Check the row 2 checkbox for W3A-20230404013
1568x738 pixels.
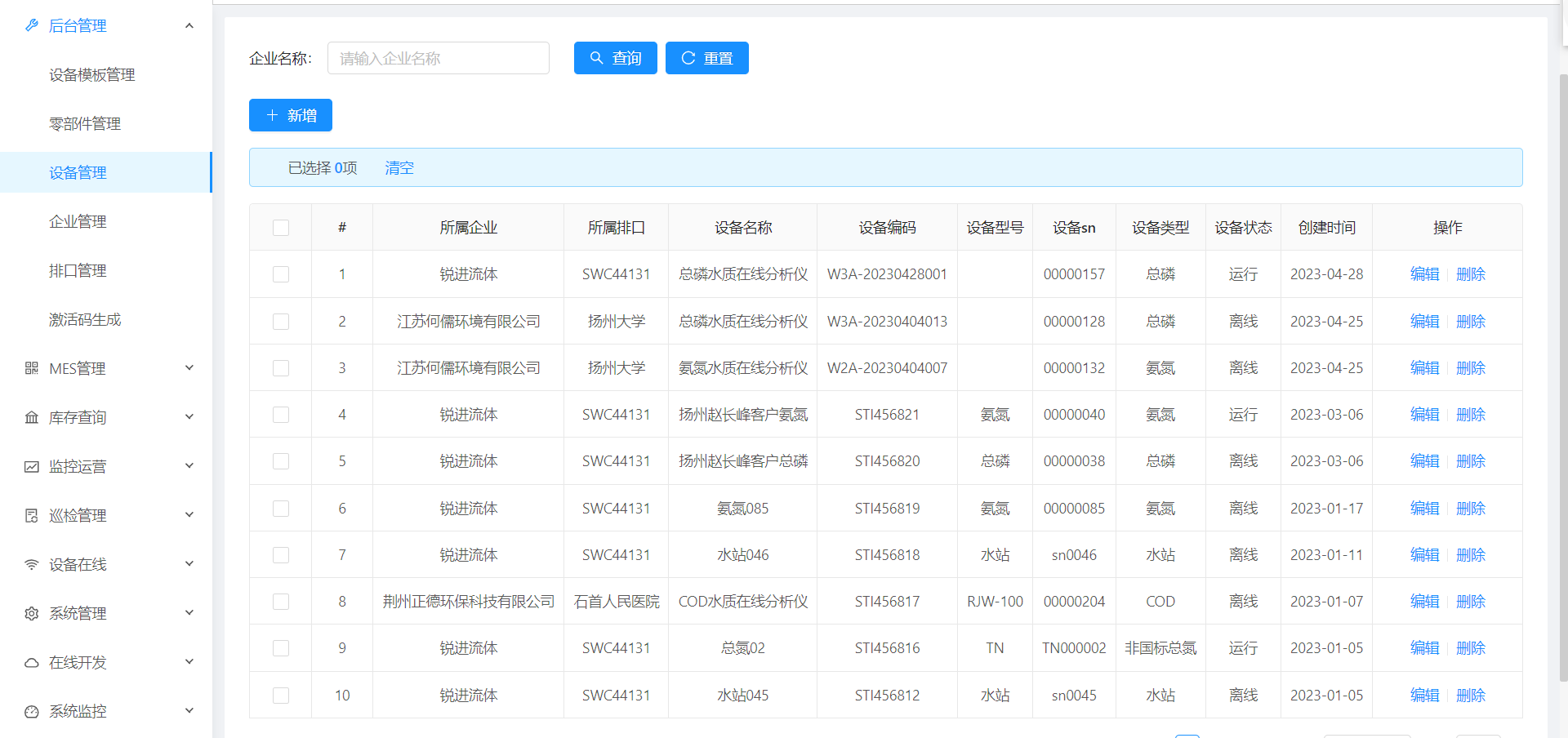(x=281, y=322)
